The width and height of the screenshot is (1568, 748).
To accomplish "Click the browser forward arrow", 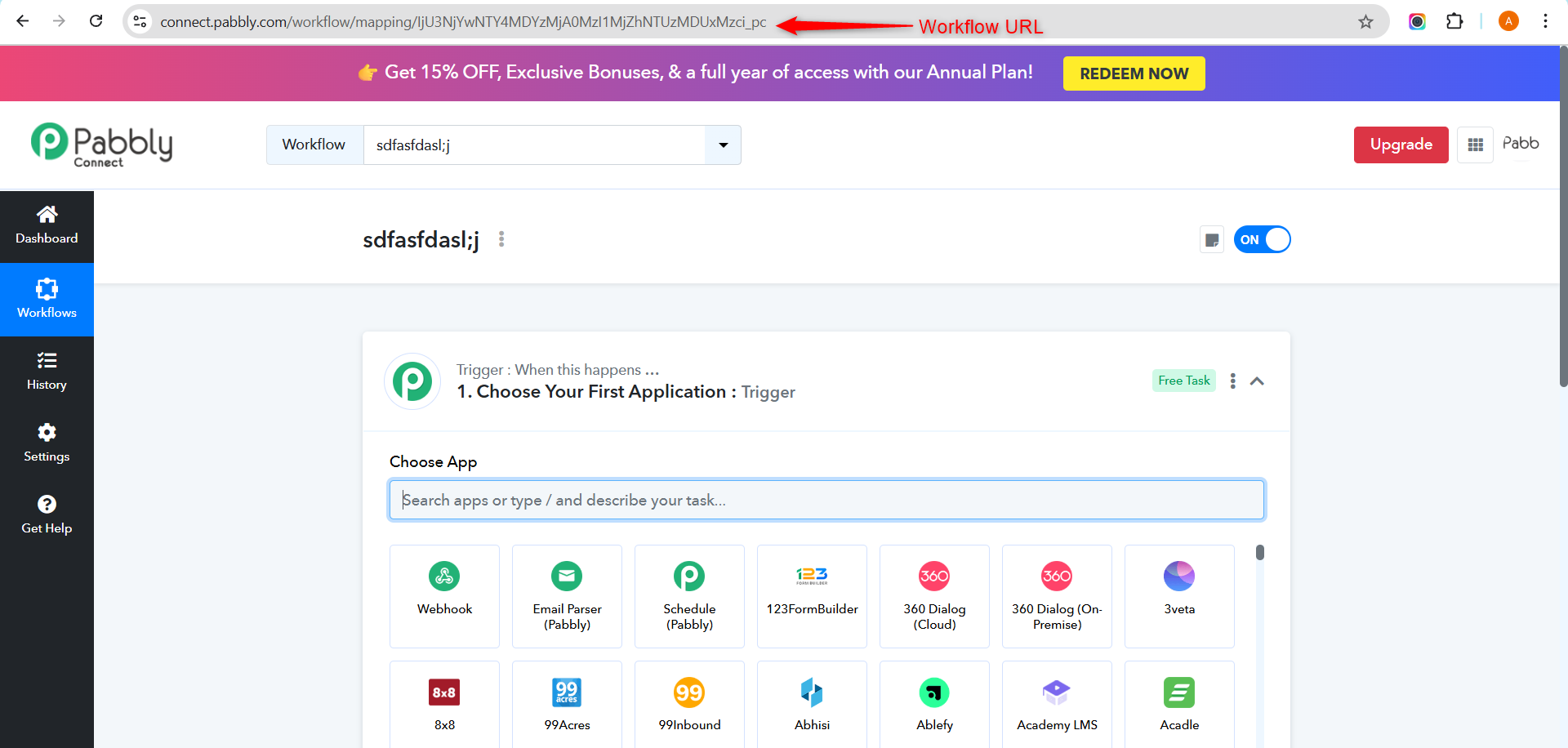I will point(59,21).
